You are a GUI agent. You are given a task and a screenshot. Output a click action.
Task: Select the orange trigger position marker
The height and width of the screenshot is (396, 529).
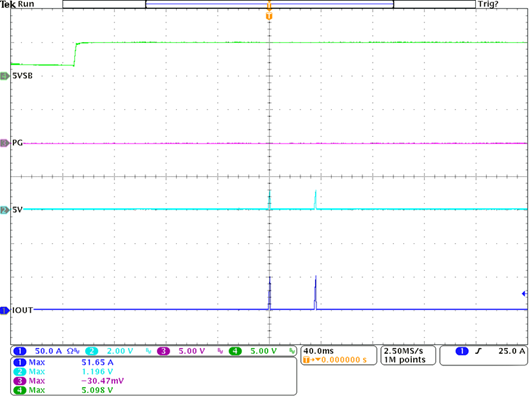tap(269, 16)
